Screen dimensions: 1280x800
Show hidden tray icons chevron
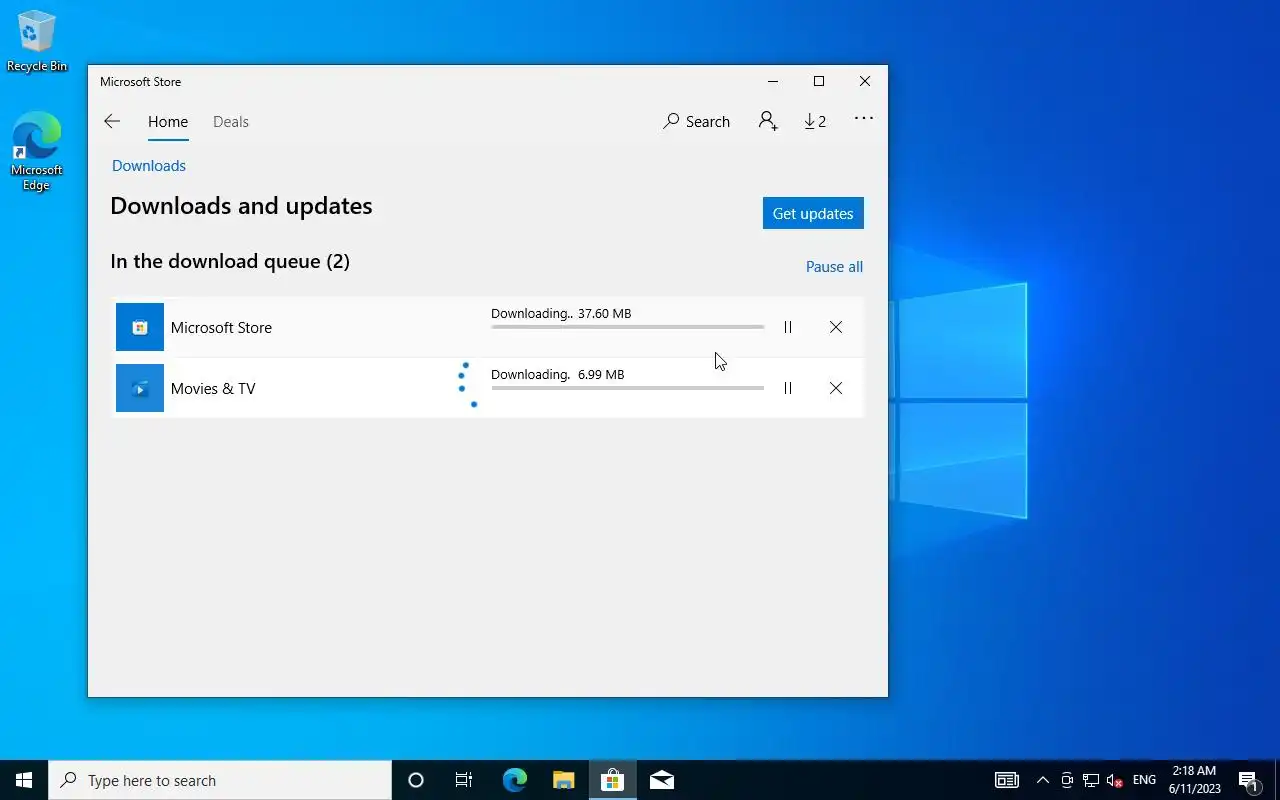(1043, 780)
